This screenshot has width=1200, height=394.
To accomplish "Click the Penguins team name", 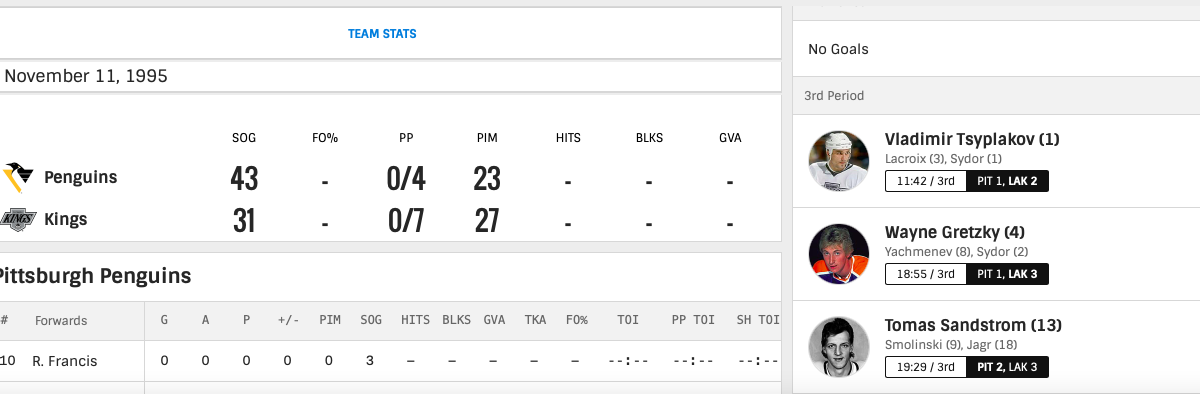I will [x=81, y=177].
